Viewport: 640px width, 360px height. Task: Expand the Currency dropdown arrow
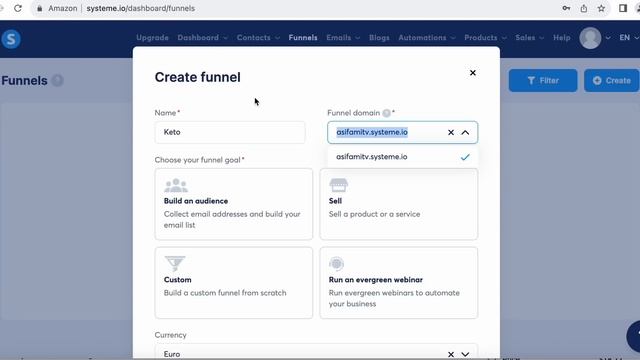[x=465, y=354]
